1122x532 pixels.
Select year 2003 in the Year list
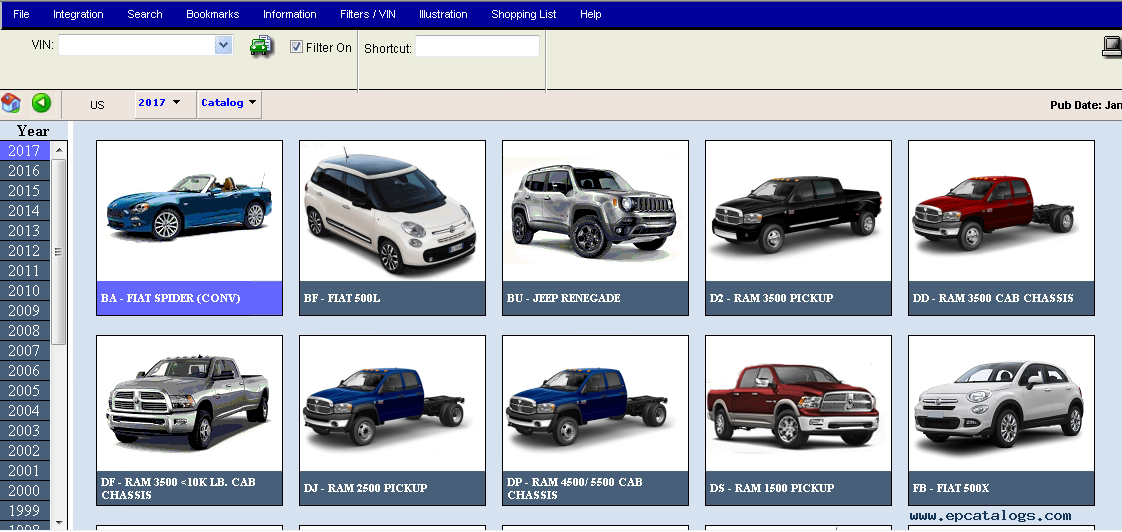pyautogui.click(x=25, y=431)
